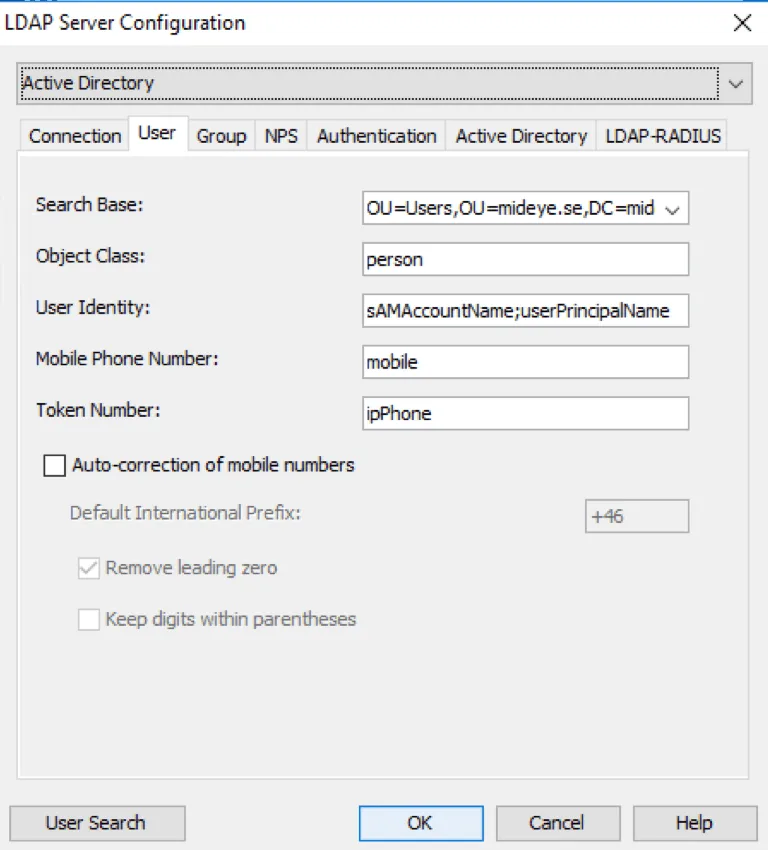
Task: Click the Object Class input field
Action: pyautogui.click(x=525, y=259)
